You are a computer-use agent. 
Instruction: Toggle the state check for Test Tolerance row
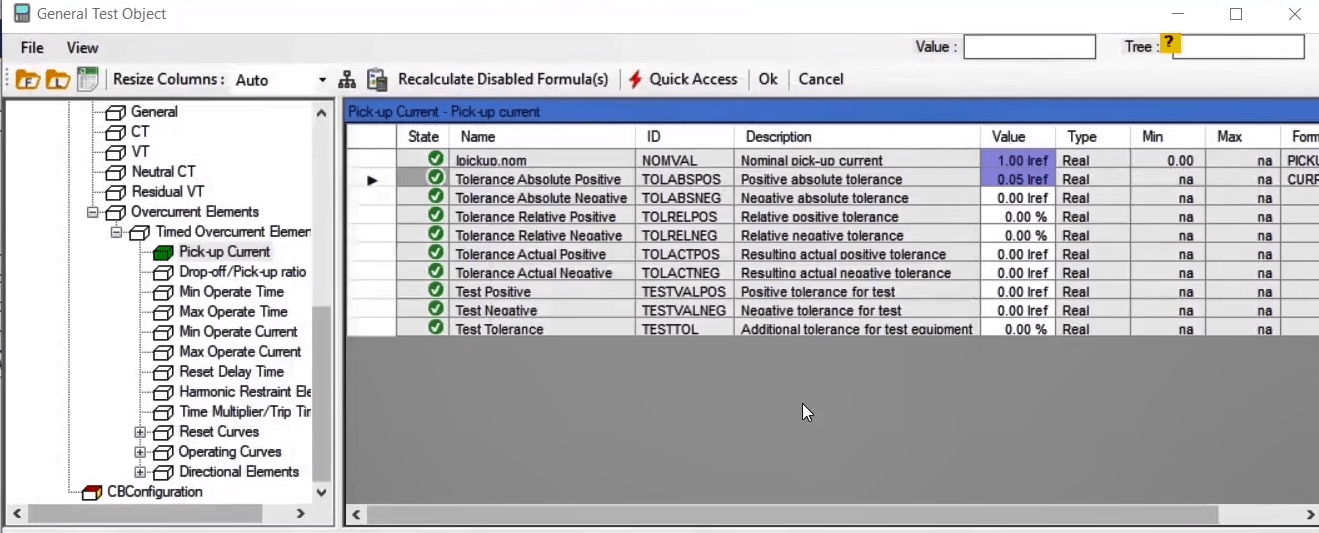(x=435, y=329)
